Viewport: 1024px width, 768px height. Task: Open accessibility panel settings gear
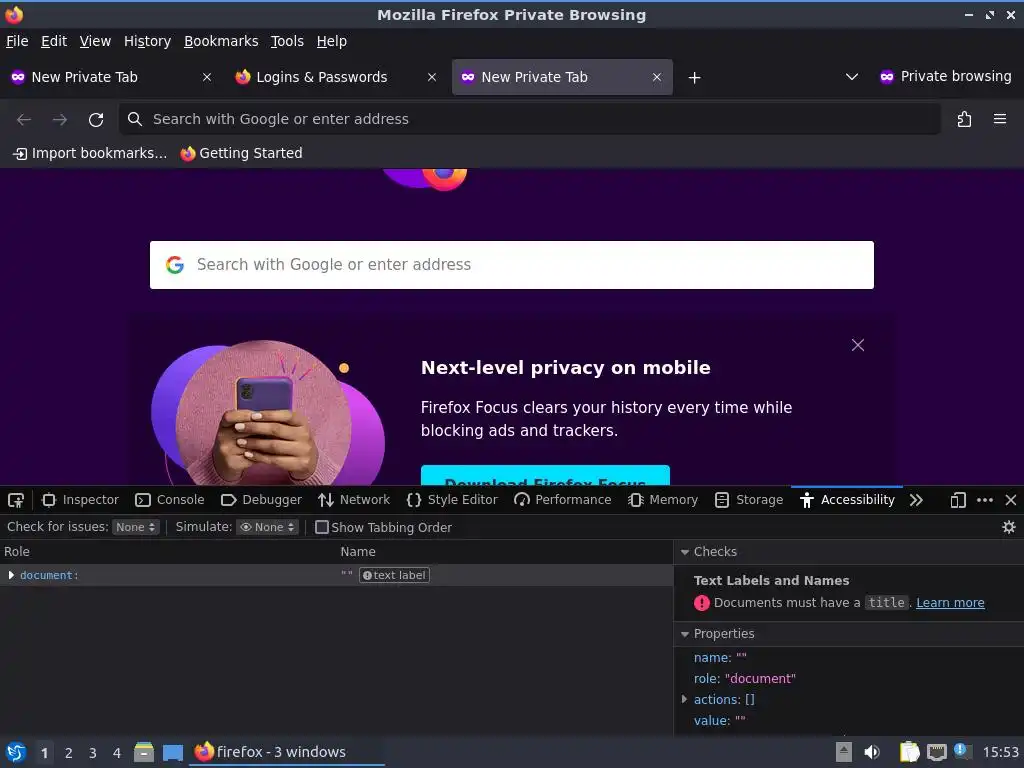point(1008,527)
